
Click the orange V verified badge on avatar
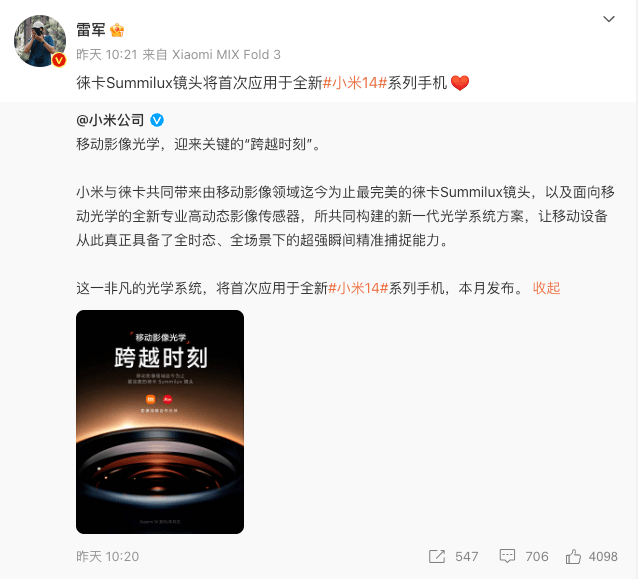tap(59, 60)
